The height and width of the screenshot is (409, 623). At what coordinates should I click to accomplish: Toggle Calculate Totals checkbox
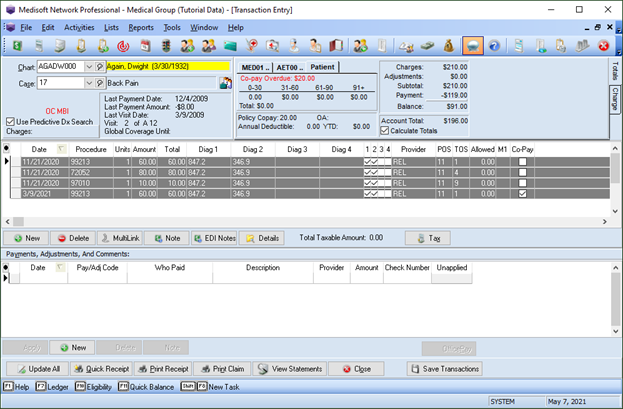click(x=385, y=130)
